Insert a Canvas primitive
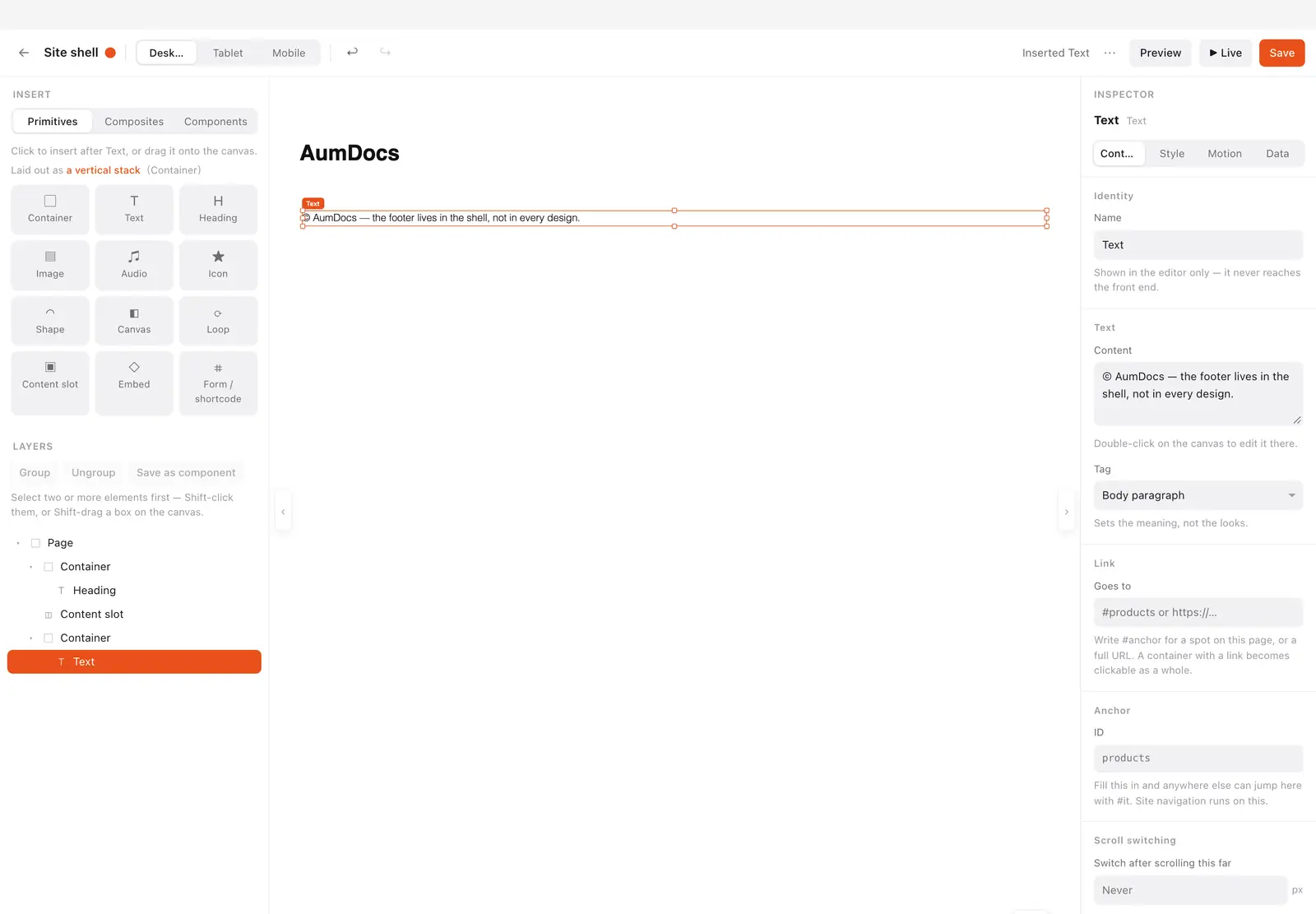This screenshot has width=1316, height=914. [x=134, y=321]
